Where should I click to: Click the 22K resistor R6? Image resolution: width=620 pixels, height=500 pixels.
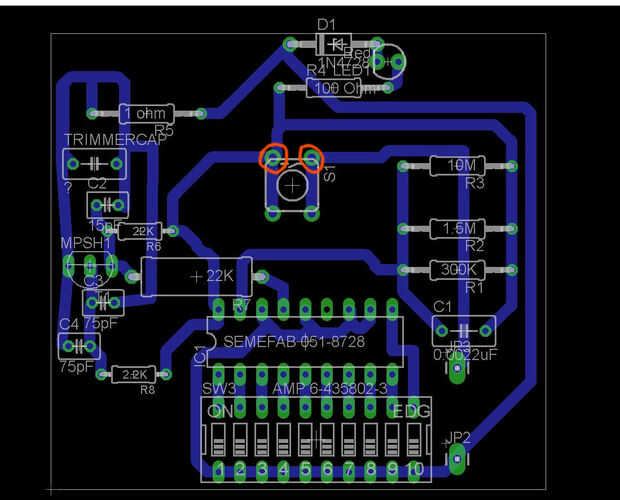140,231
